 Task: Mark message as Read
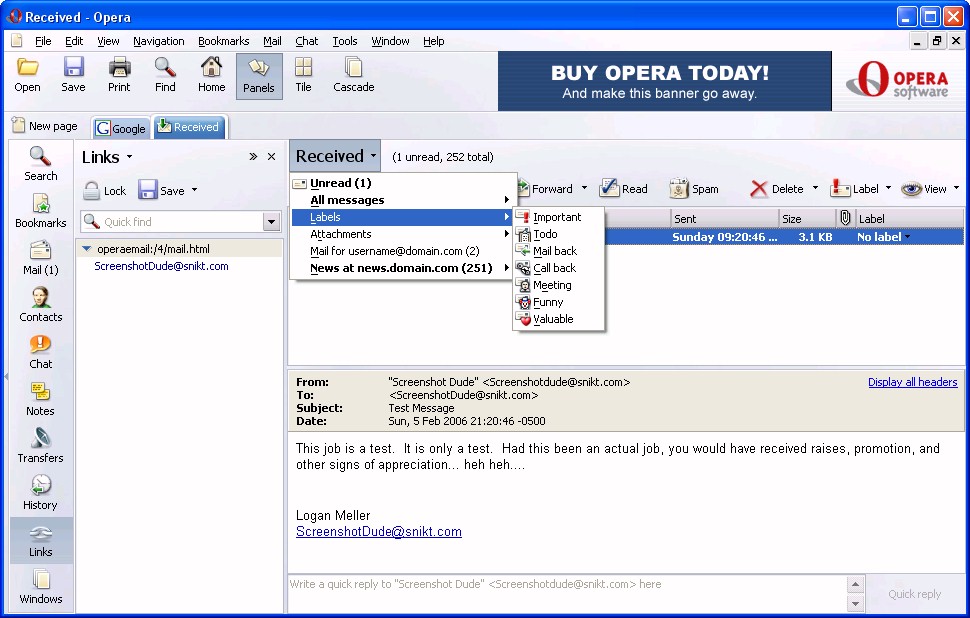pos(624,189)
